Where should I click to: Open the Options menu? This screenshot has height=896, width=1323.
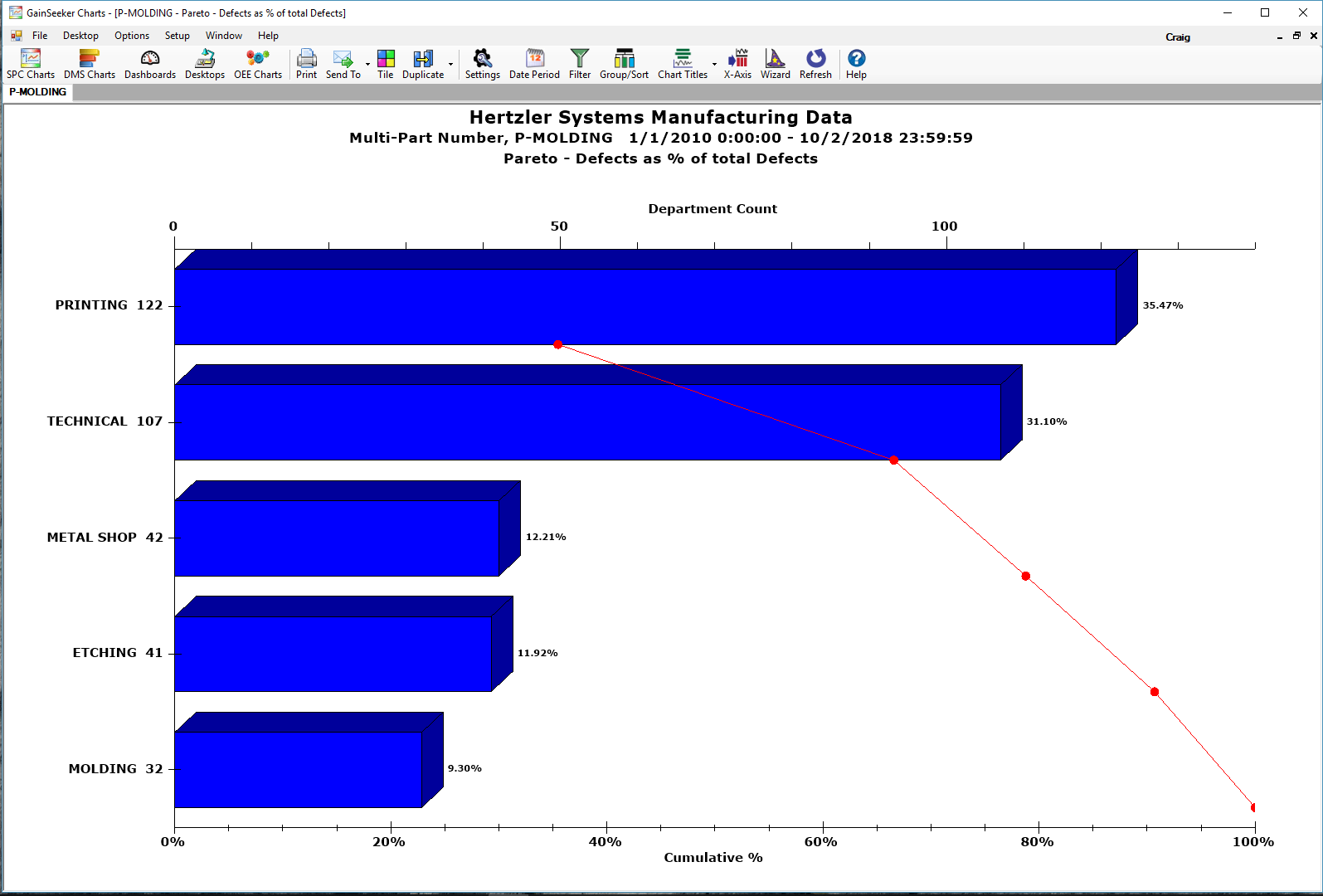(132, 36)
